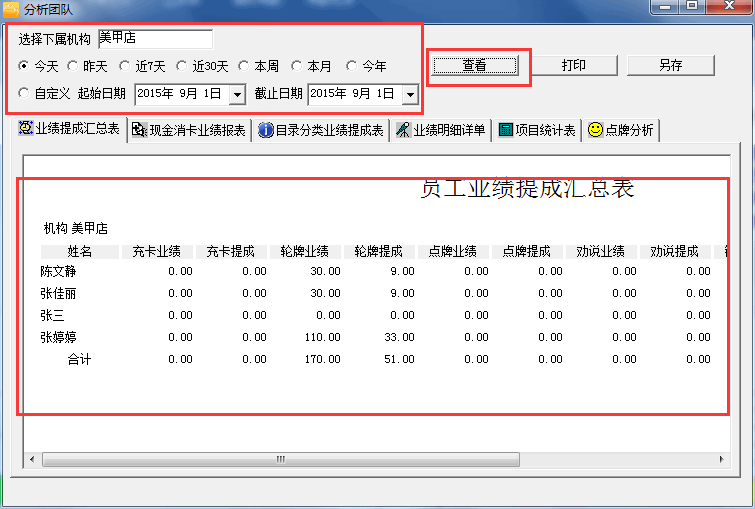Click the 点牌提成 column header
The image size is (755, 509).
pos(527,251)
